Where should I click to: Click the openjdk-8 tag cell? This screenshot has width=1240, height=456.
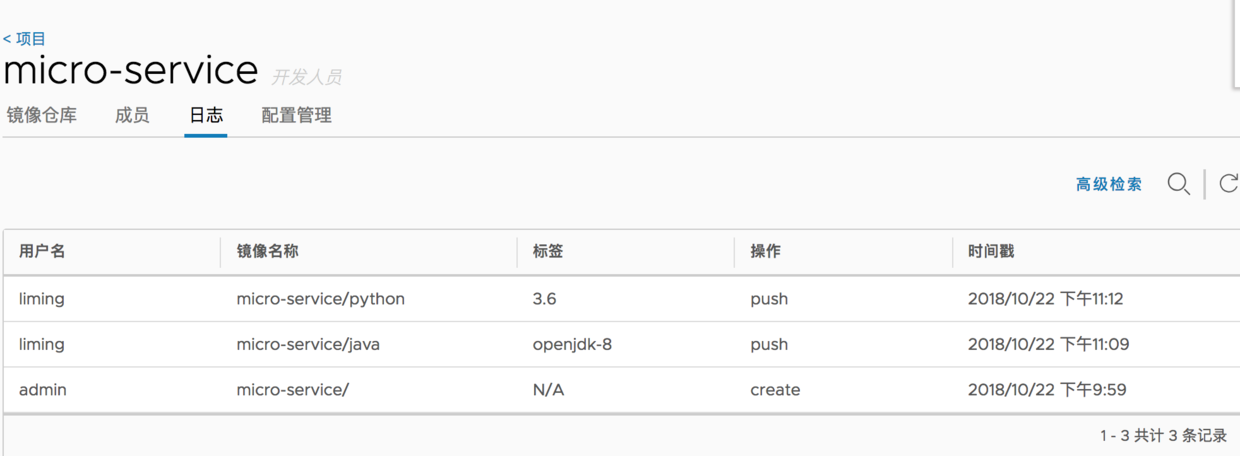coord(572,344)
